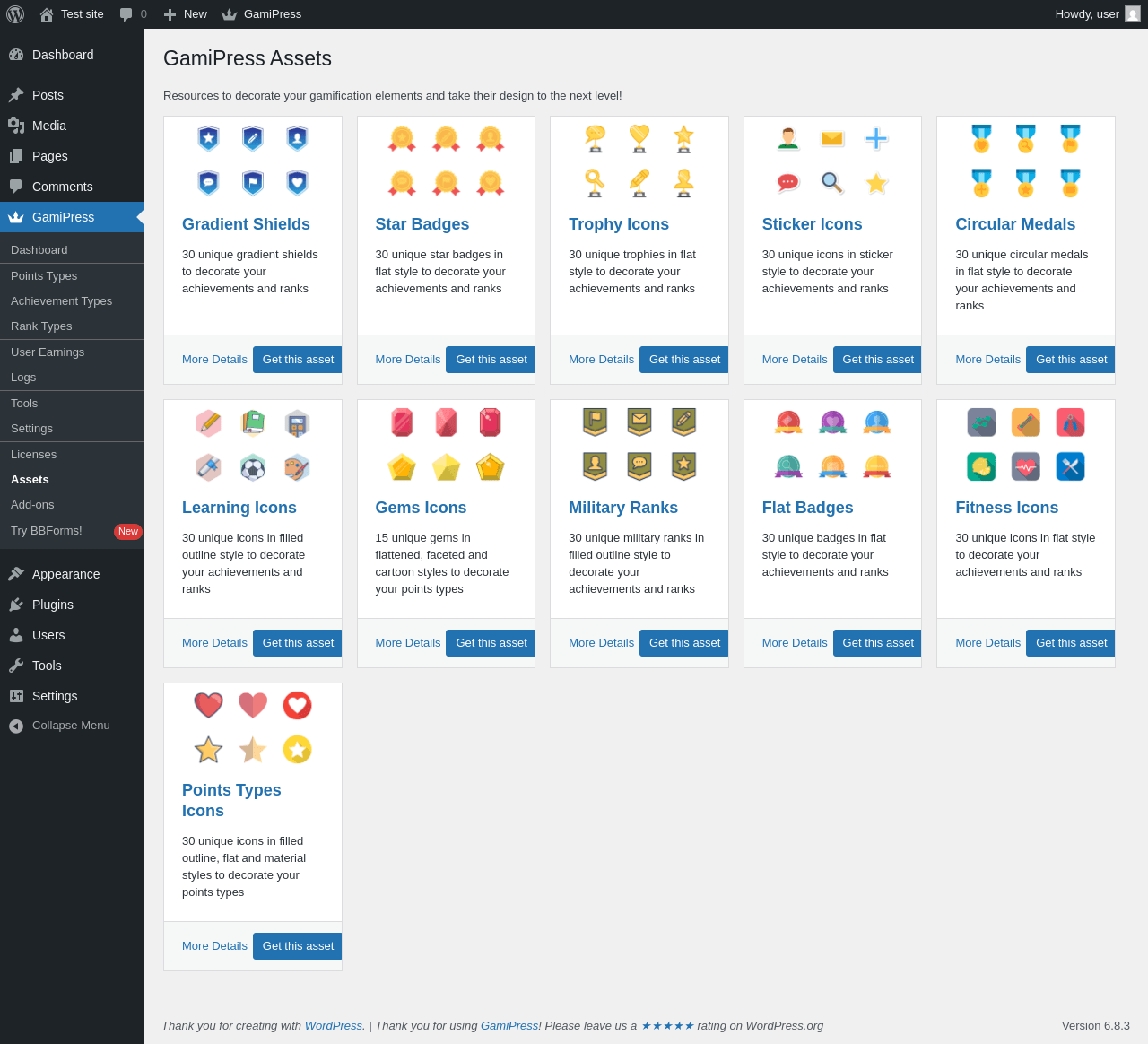Click the Appearance brush icon in sidebar
Screen dimensions: 1148x1044
[x=16, y=574]
